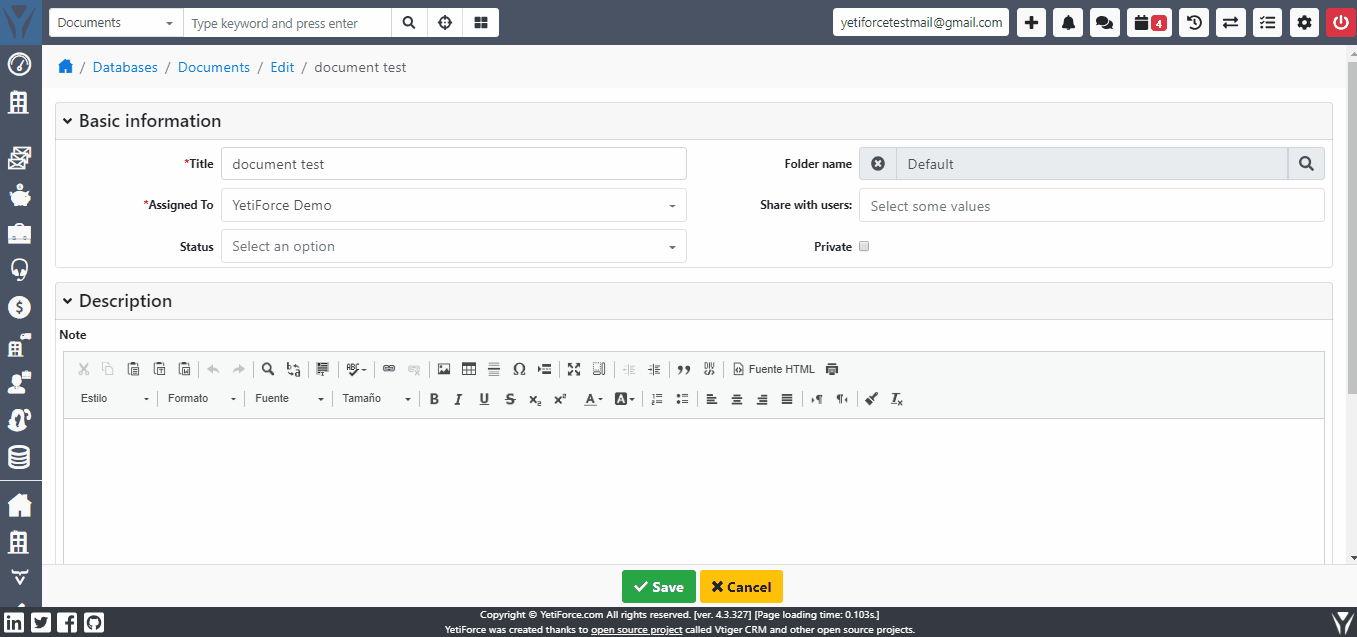This screenshot has height=637, width=1357.
Task: Click the briefcase sidebar icon
Action: click(x=19, y=234)
